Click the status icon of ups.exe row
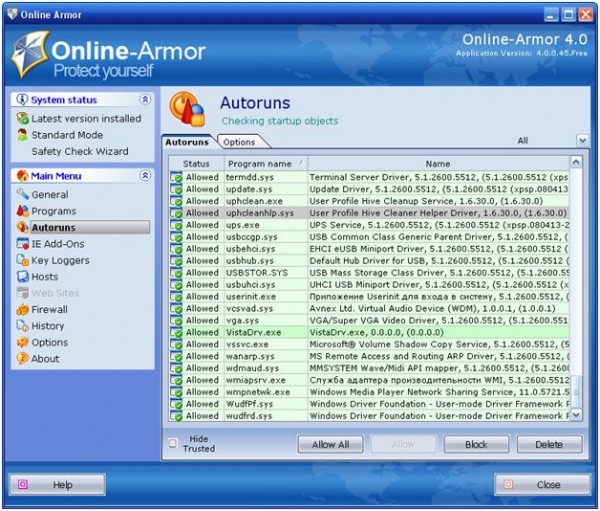 click(x=176, y=225)
